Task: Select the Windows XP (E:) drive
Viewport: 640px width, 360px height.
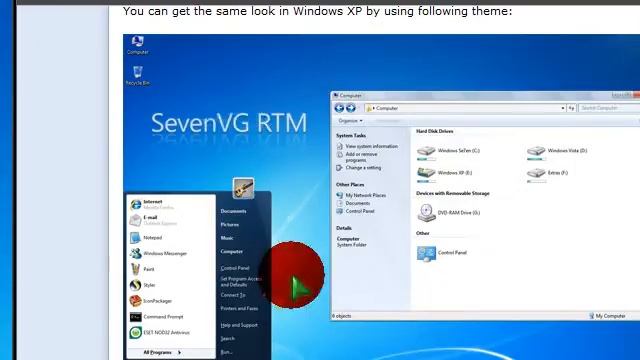Action: 444,174
